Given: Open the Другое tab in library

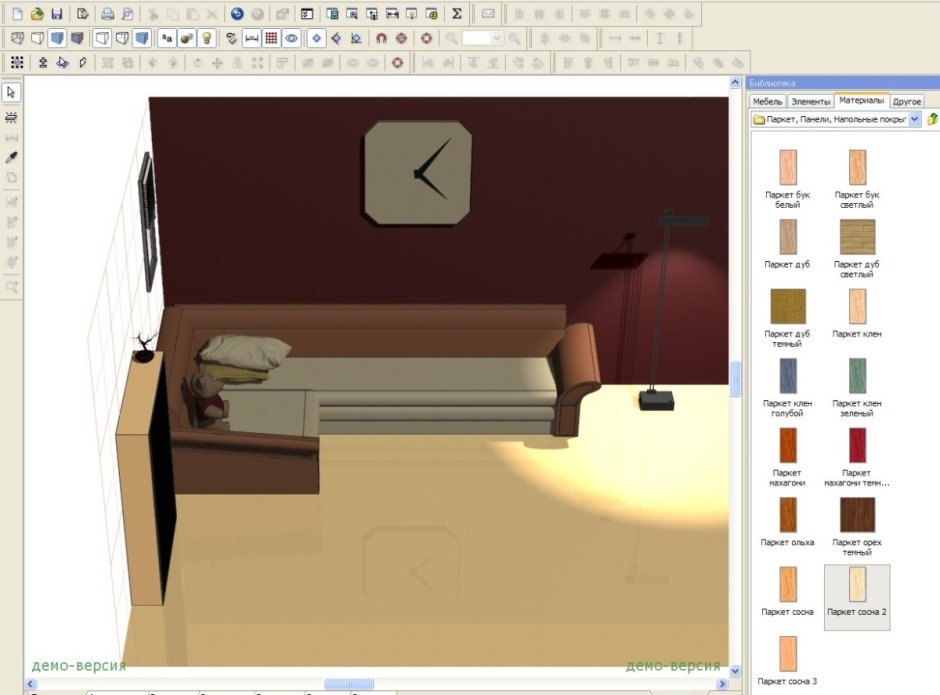Looking at the screenshot, I should tap(907, 101).
